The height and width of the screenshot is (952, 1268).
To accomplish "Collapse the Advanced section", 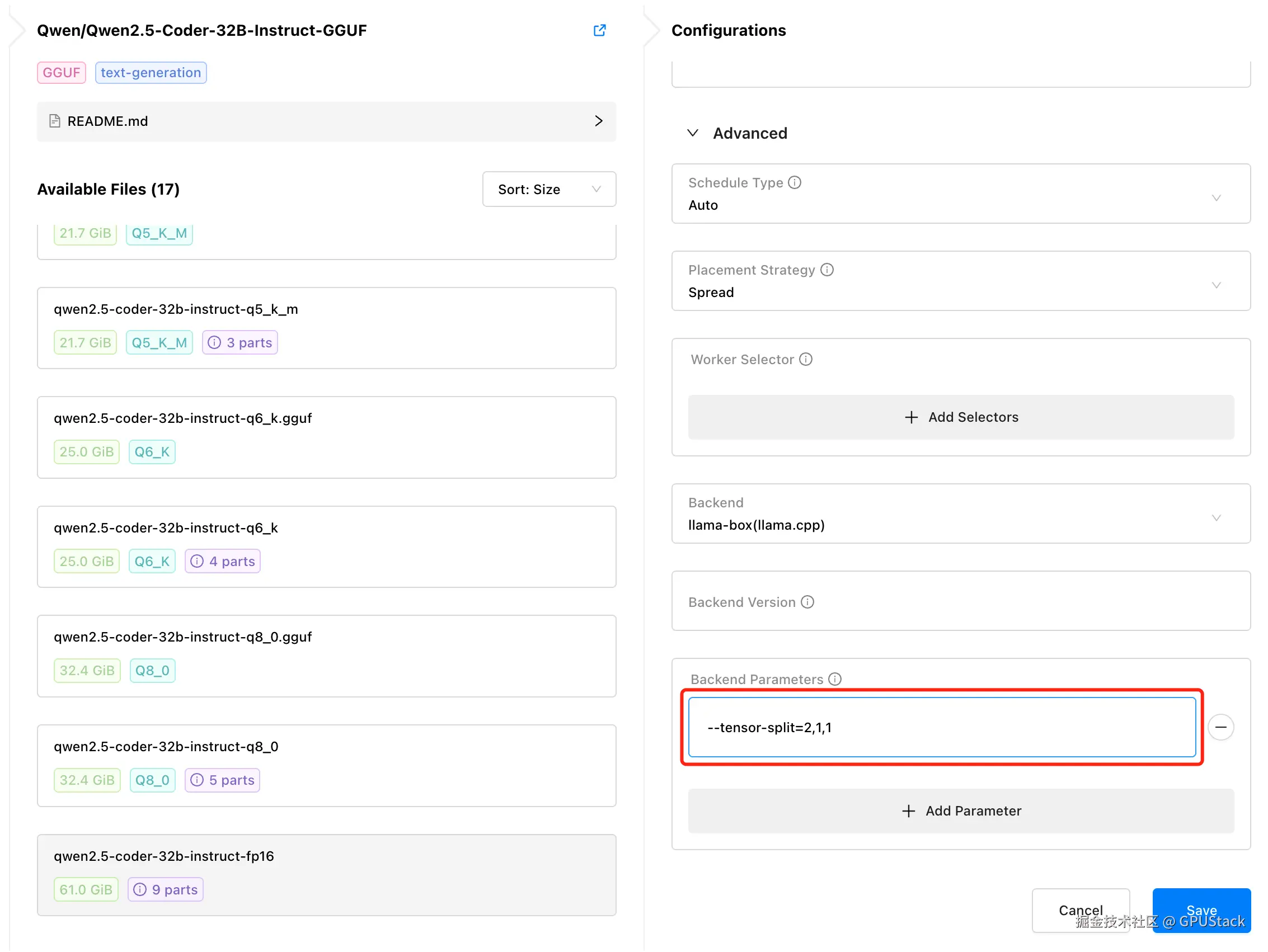I will coord(693,133).
